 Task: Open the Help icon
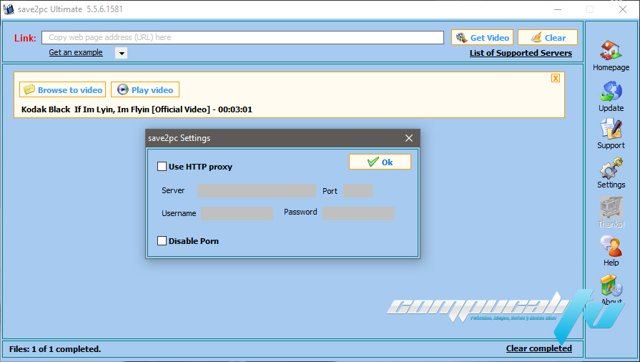point(611,246)
